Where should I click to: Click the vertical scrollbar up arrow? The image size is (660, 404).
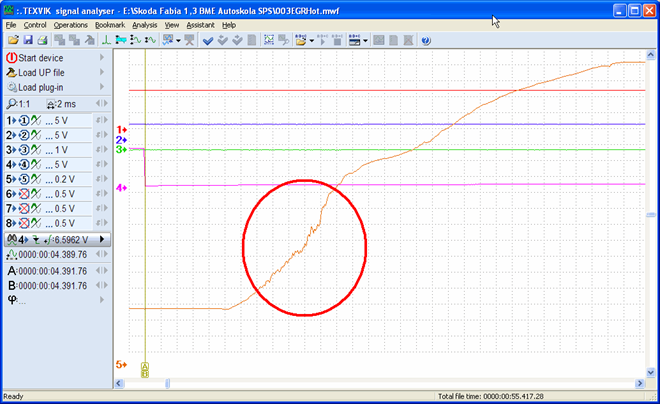click(651, 55)
